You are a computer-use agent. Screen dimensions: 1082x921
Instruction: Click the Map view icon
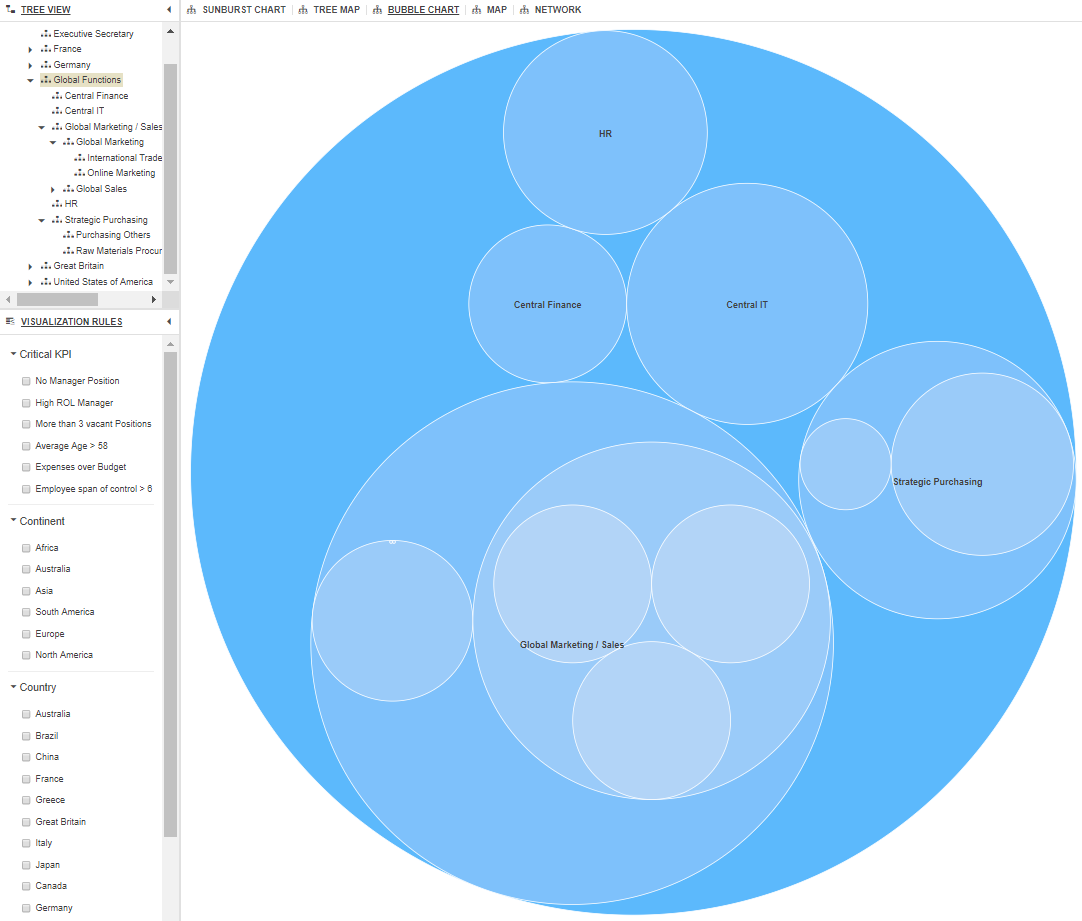[x=476, y=10]
